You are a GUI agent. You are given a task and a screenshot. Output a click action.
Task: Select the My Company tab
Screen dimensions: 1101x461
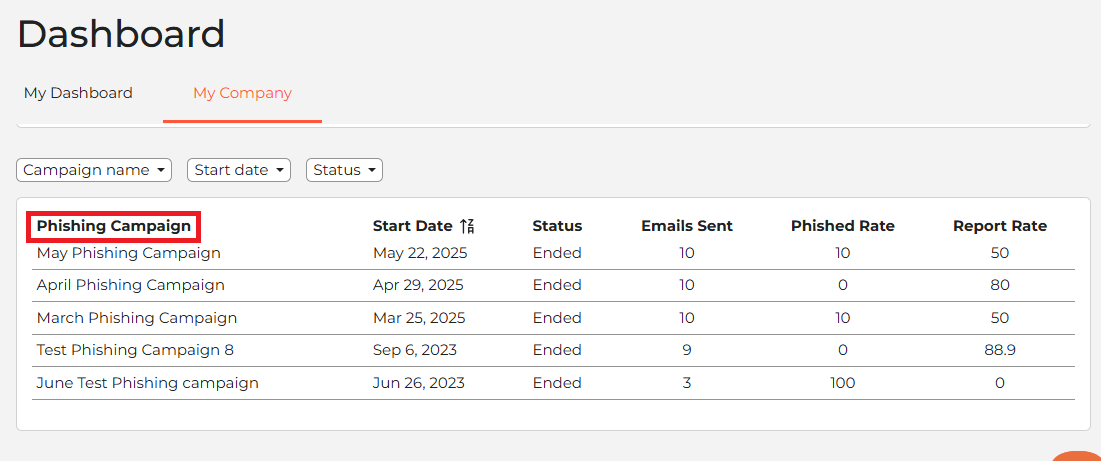(x=242, y=93)
